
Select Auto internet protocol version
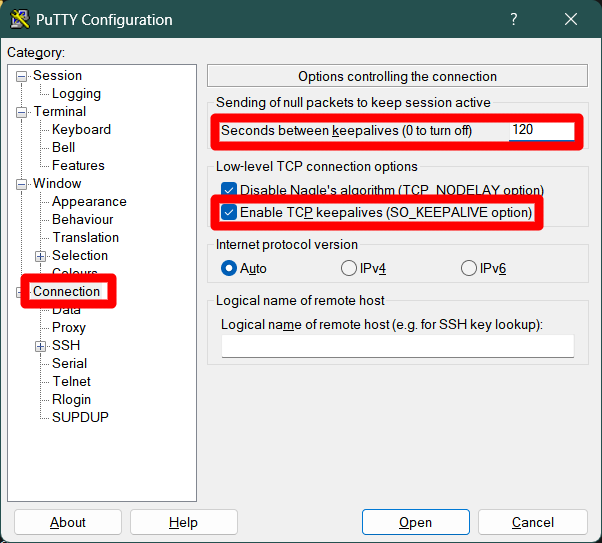[x=229, y=268]
